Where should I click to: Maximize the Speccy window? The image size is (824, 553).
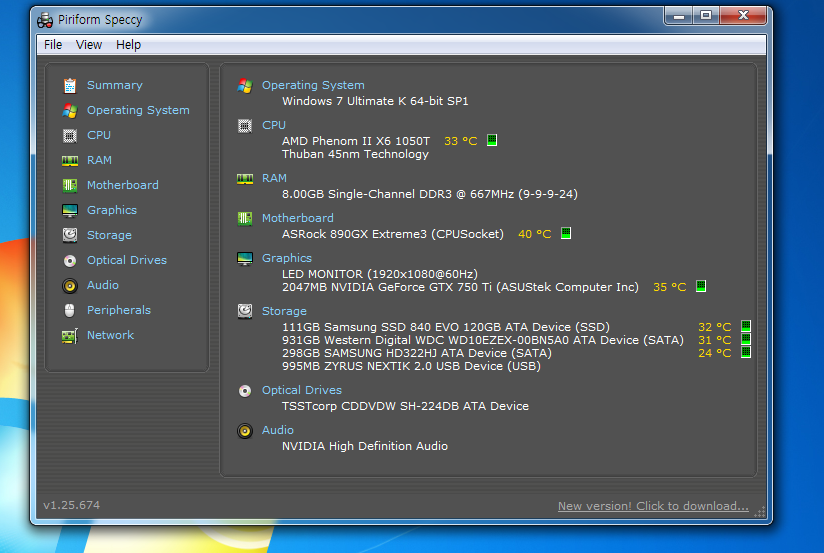(x=706, y=15)
